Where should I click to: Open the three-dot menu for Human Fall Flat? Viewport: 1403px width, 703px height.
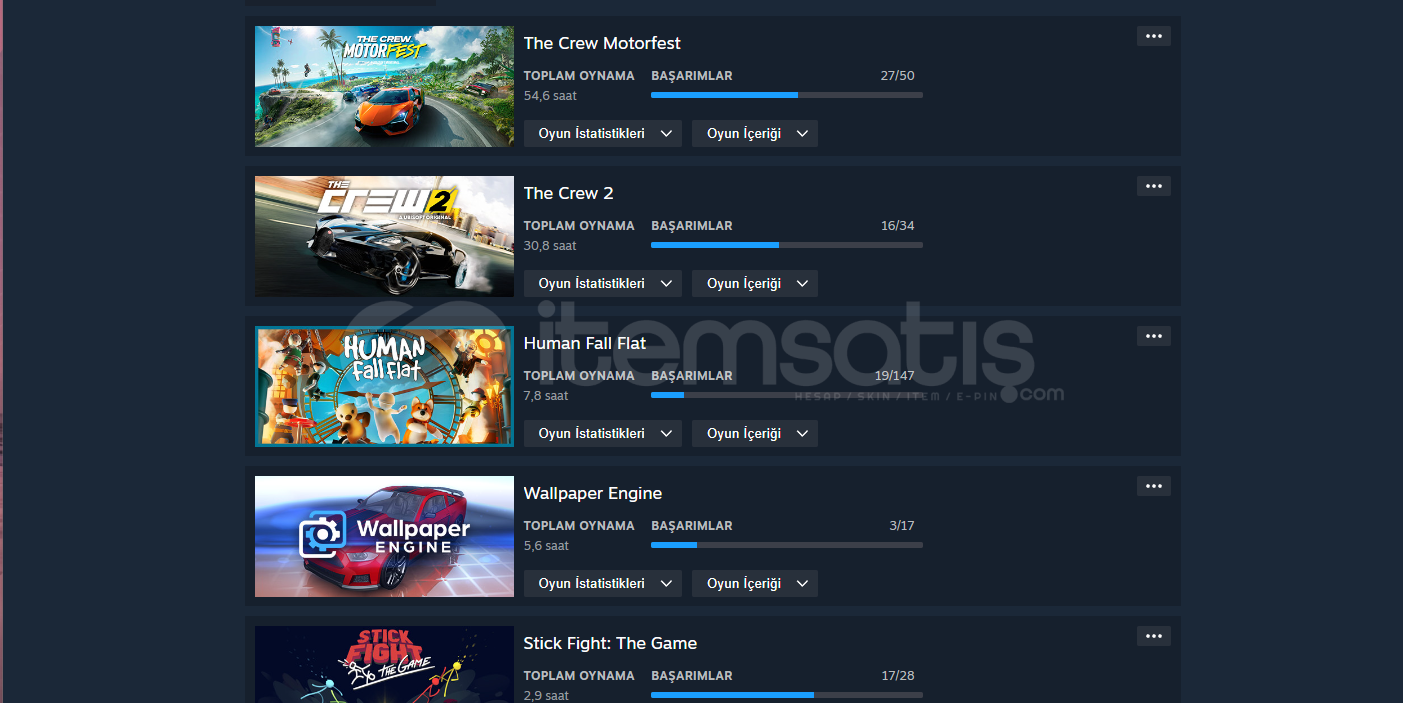(x=1153, y=336)
